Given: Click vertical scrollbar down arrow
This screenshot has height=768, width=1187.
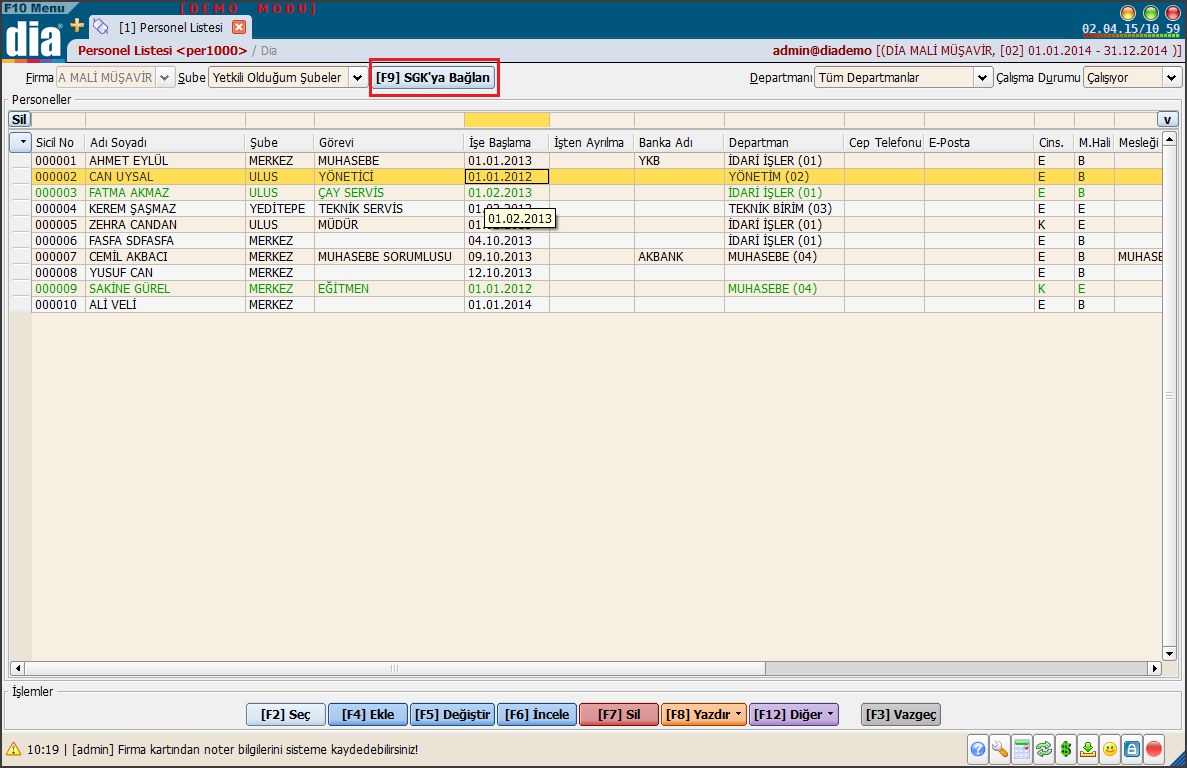Looking at the screenshot, I should pos(1170,654).
